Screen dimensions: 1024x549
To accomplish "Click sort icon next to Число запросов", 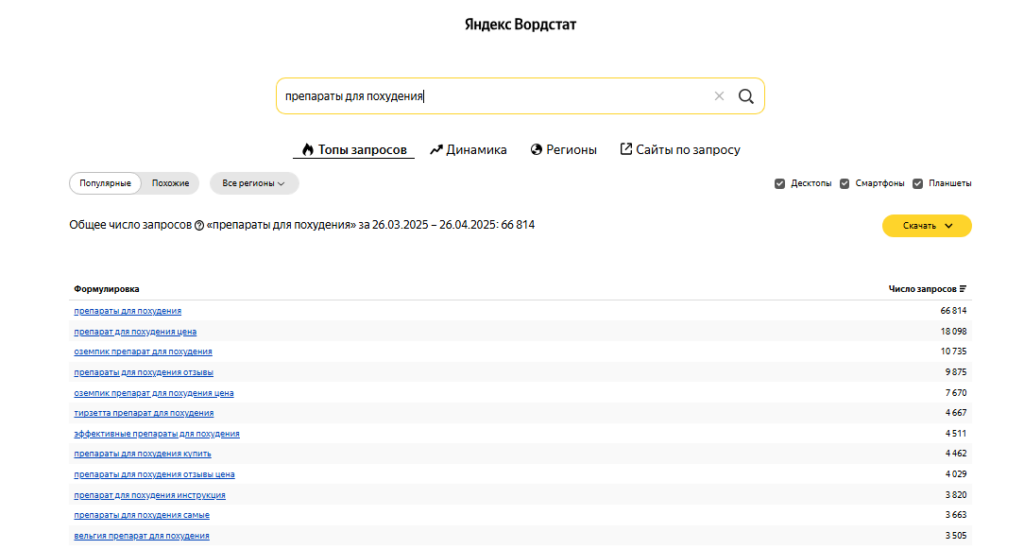I will (x=963, y=289).
